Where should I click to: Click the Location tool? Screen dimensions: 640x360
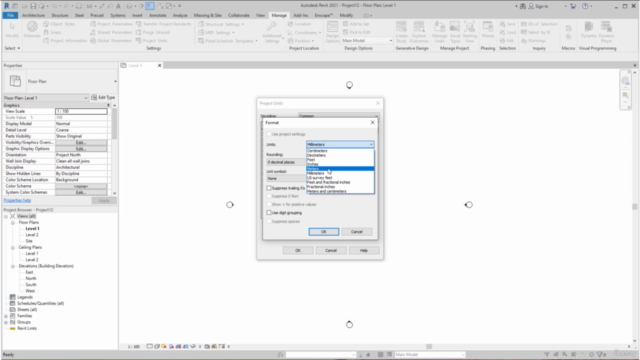point(299,24)
